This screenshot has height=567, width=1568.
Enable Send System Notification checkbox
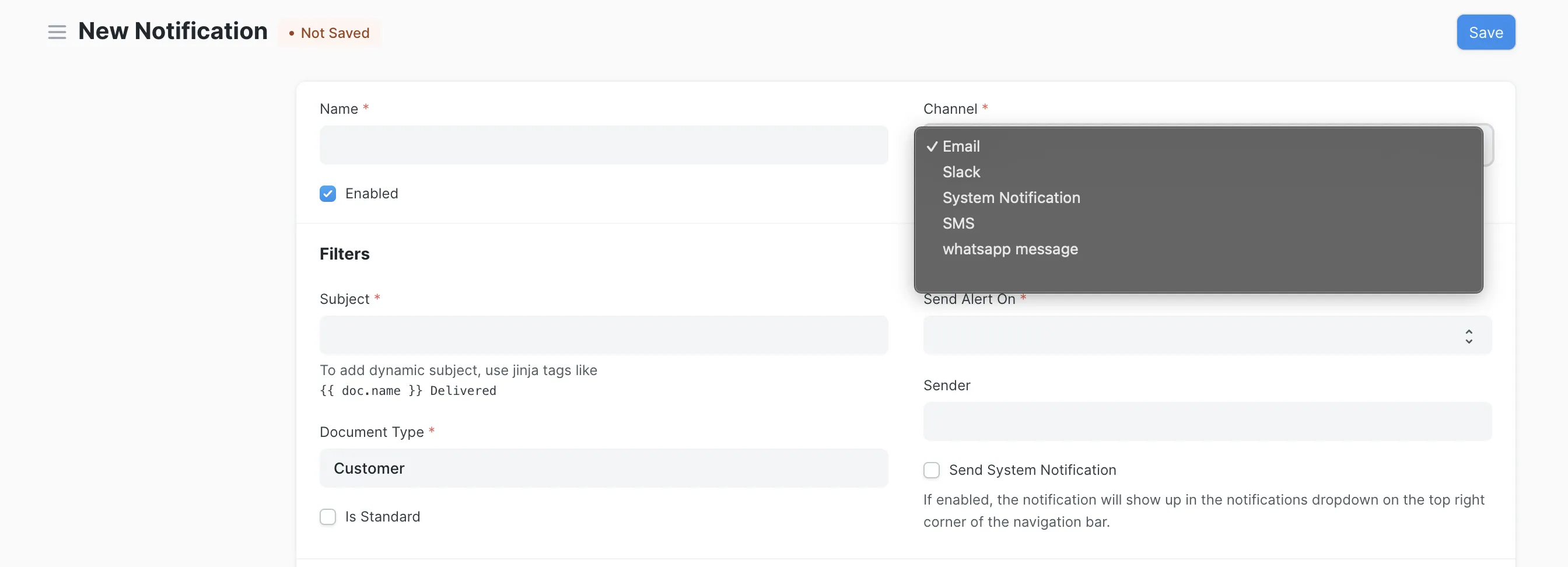coord(932,470)
